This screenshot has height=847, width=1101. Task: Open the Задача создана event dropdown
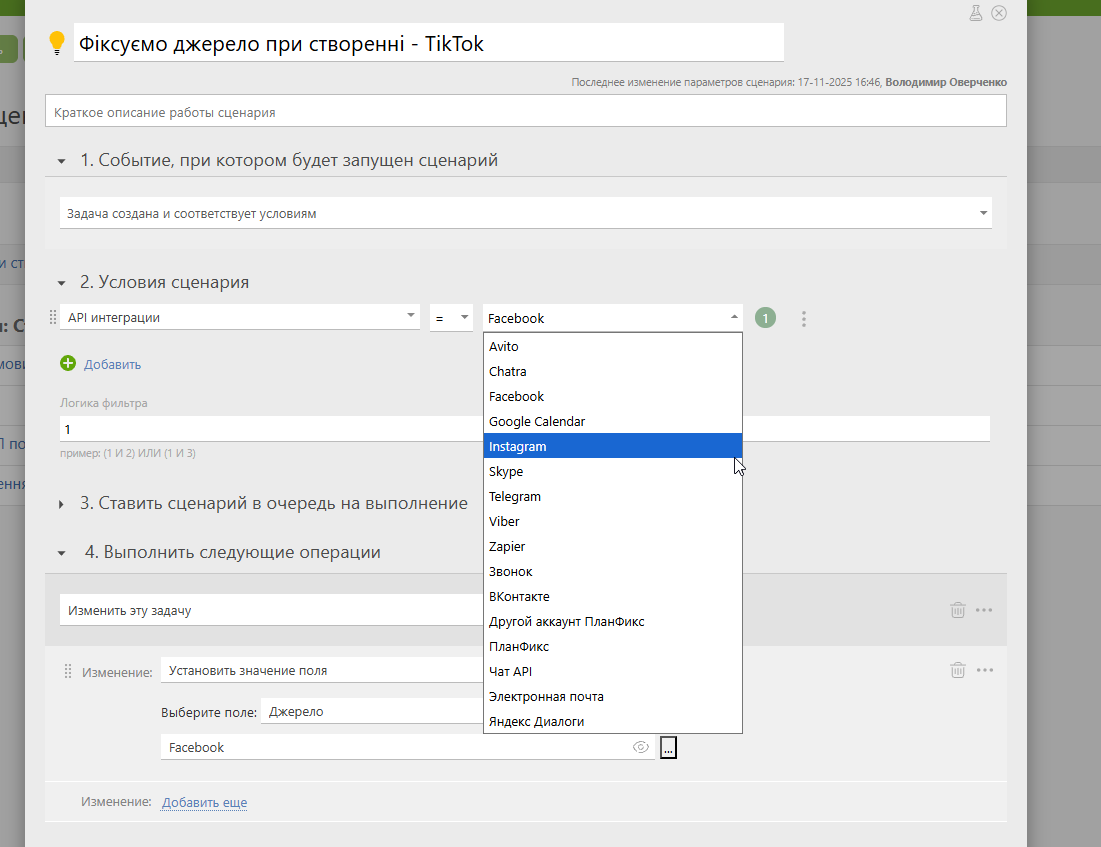(525, 213)
